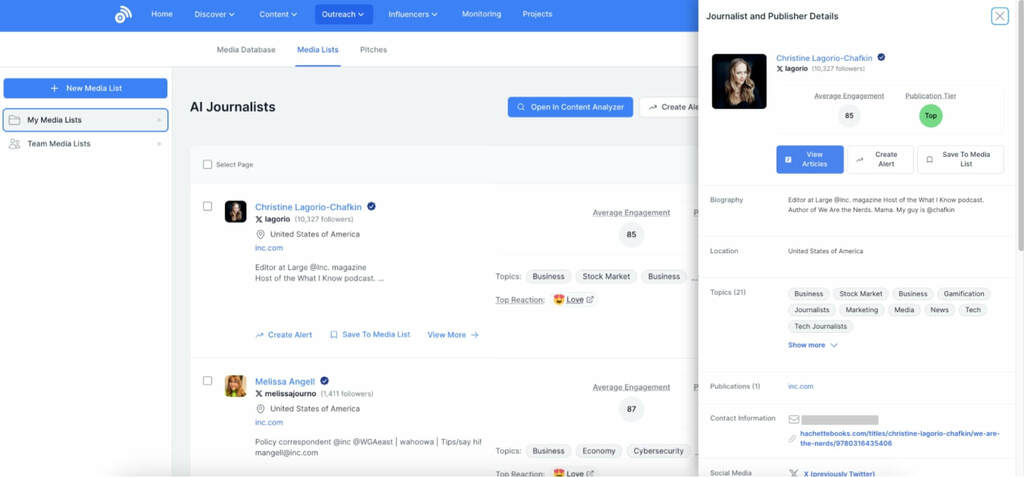This screenshot has height=477, width=1024.
Task: Expand Show more topics in details panel
Action: [812, 345]
